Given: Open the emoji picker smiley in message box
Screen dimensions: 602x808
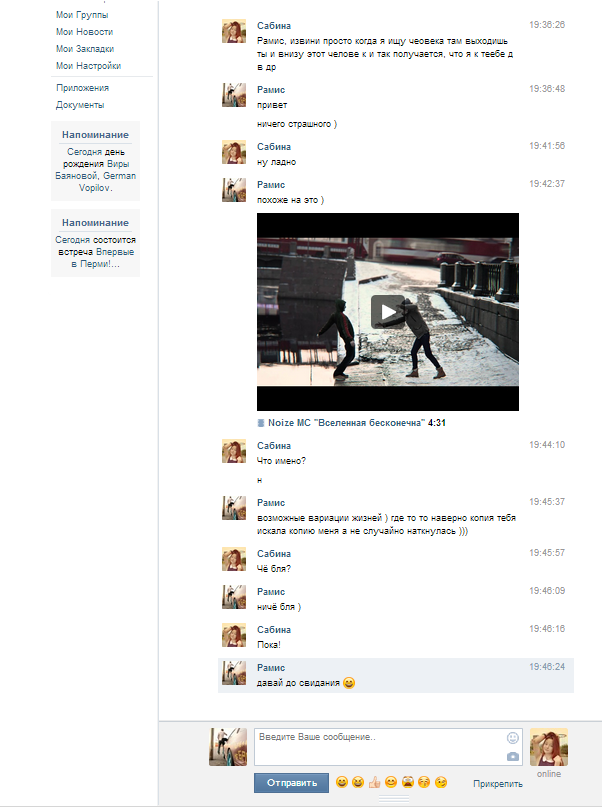Looking at the screenshot, I should point(512,738).
